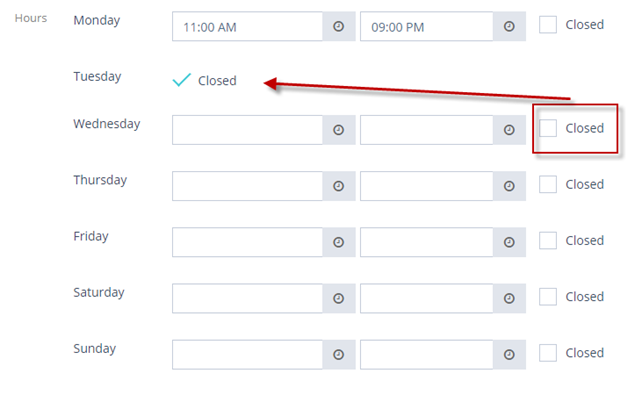Viewport: 642px width, 395px height.
Task: Uncheck the Tuesday Closed checkmark
Action: [x=182, y=80]
